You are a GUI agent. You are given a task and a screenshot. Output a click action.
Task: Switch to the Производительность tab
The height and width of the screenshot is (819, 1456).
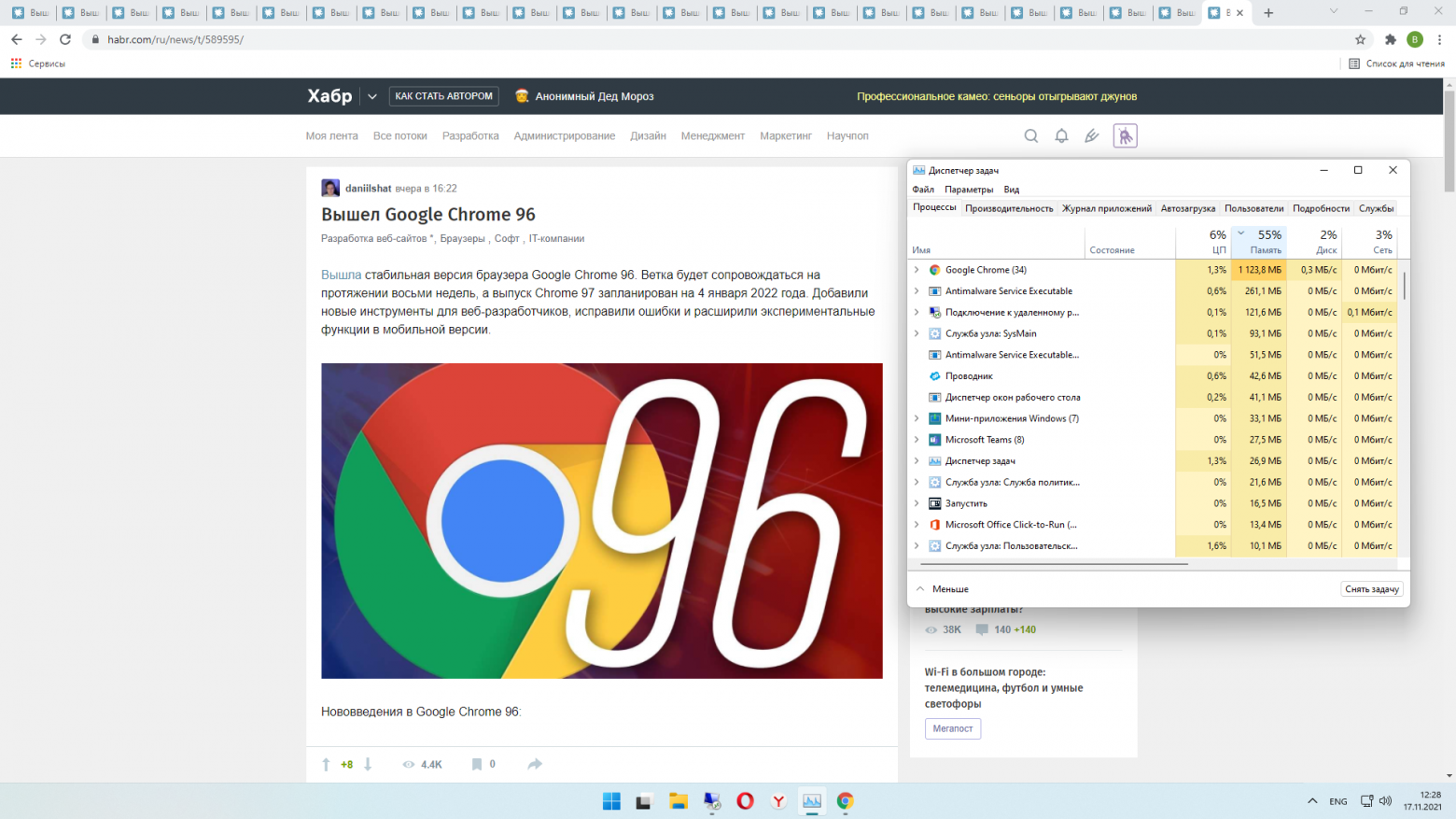(1009, 208)
